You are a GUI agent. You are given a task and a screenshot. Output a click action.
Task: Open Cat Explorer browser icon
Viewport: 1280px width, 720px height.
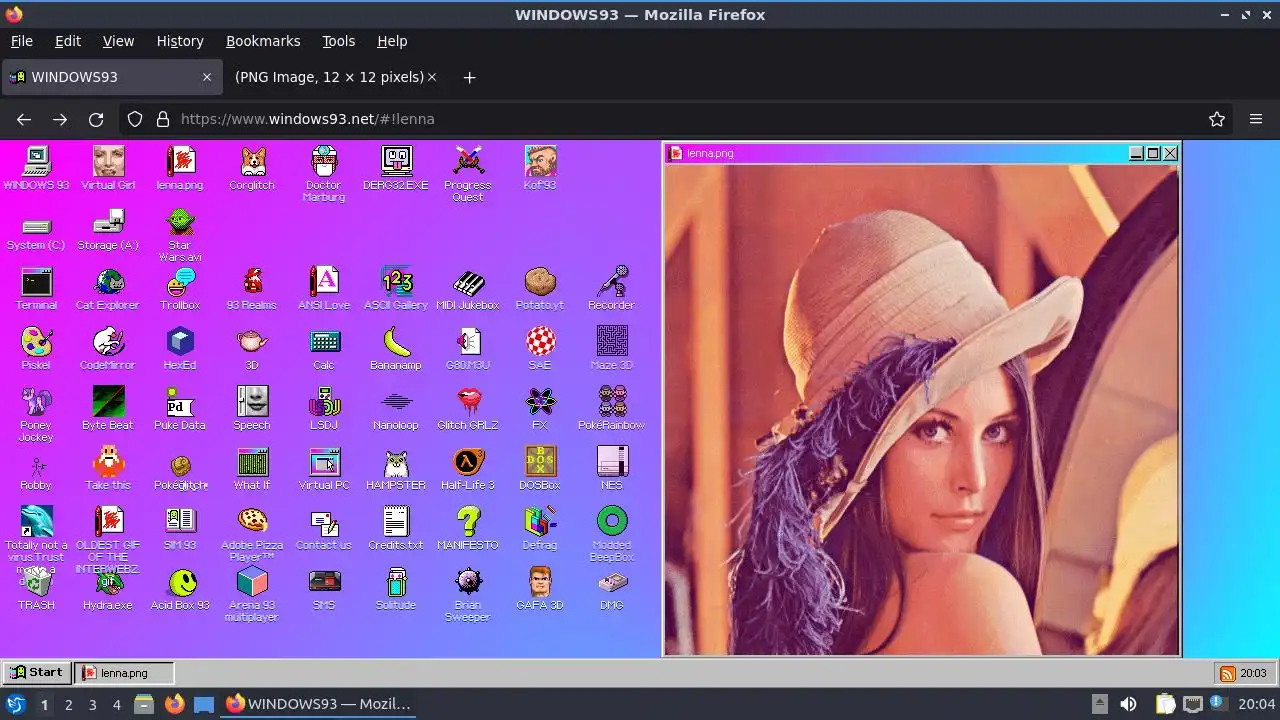[108, 282]
